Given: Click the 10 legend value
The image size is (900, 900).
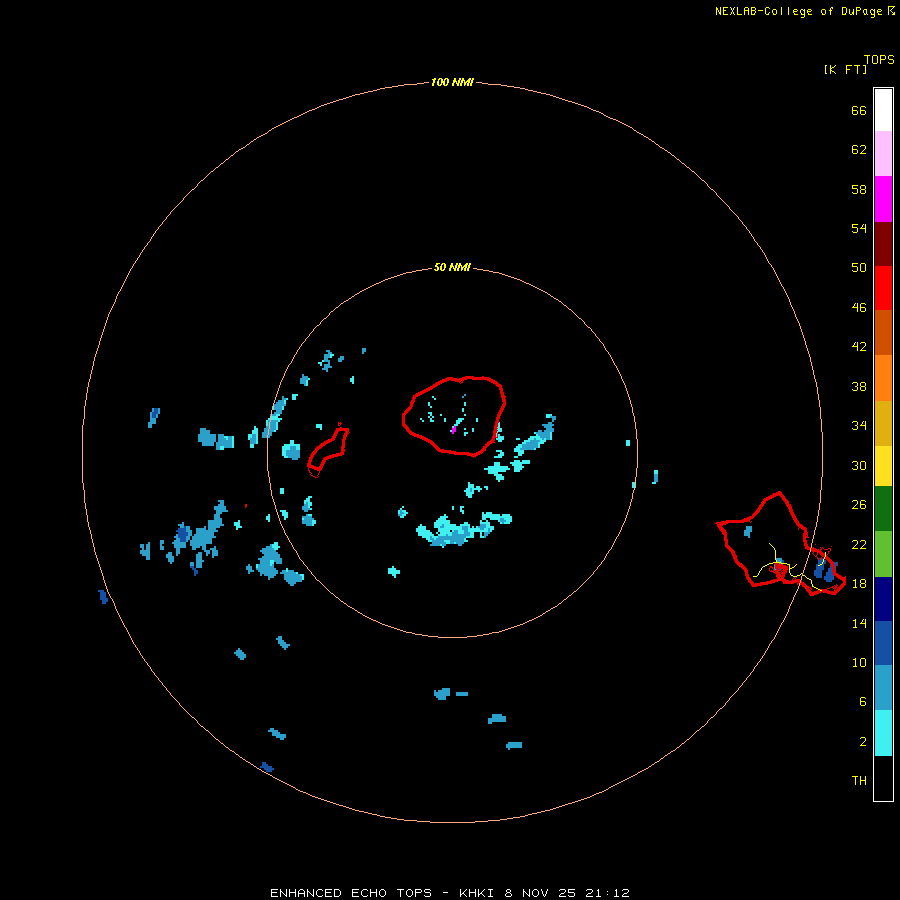Looking at the screenshot, I should (859, 662).
